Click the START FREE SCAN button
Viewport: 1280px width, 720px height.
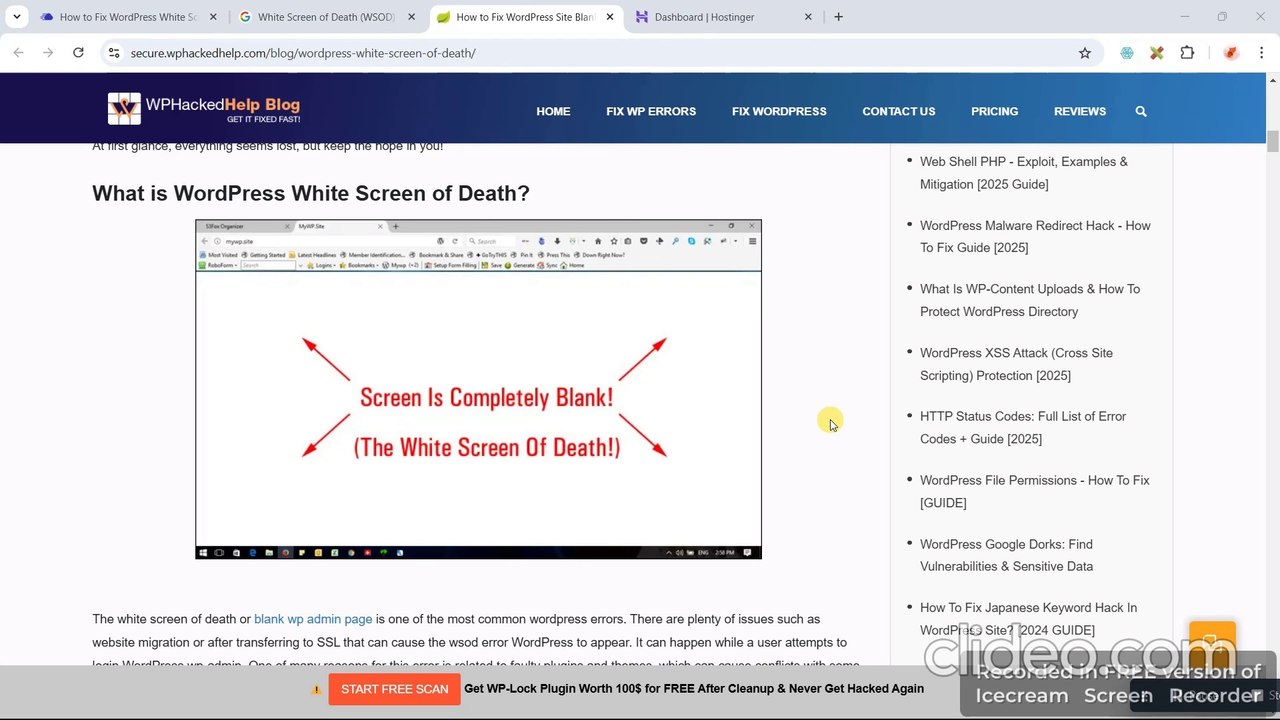coord(394,689)
